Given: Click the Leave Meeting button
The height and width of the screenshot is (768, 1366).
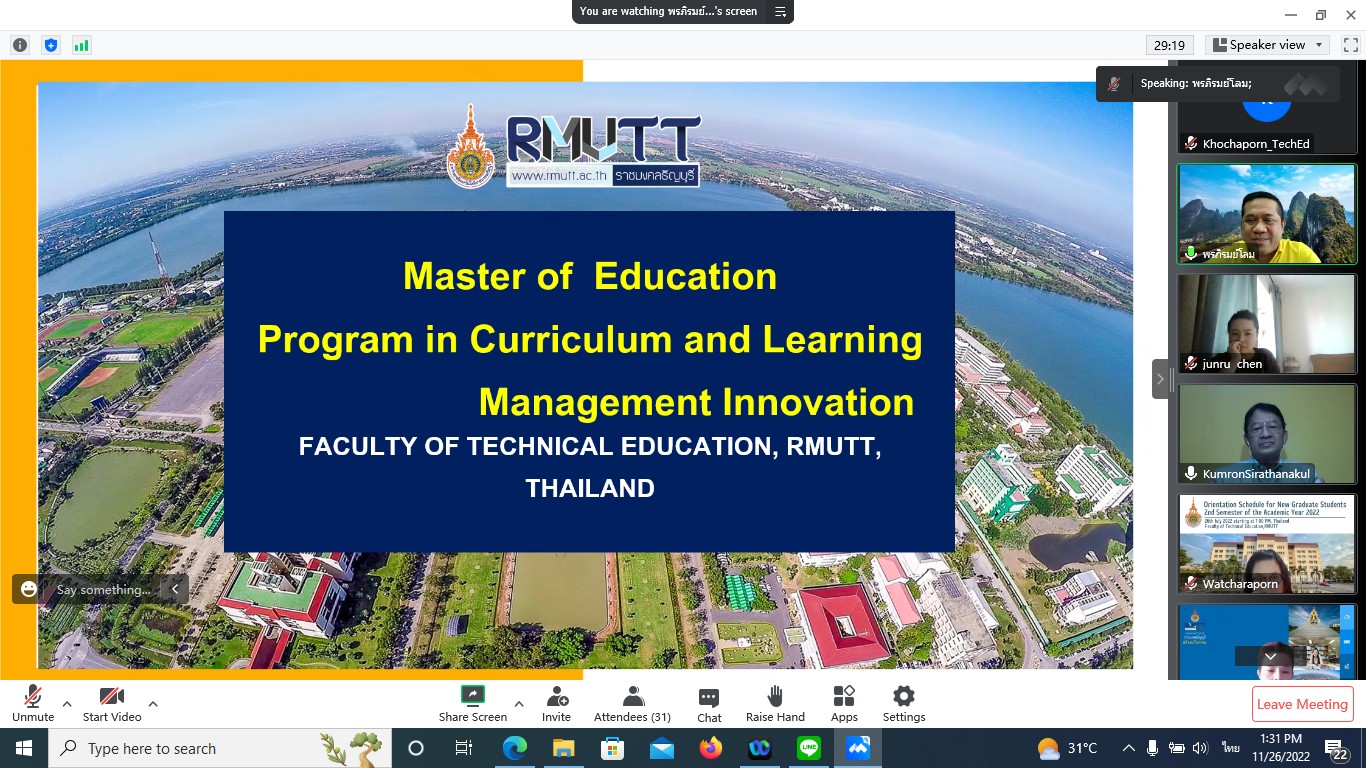Looking at the screenshot, I should [x=1302, y=704].
